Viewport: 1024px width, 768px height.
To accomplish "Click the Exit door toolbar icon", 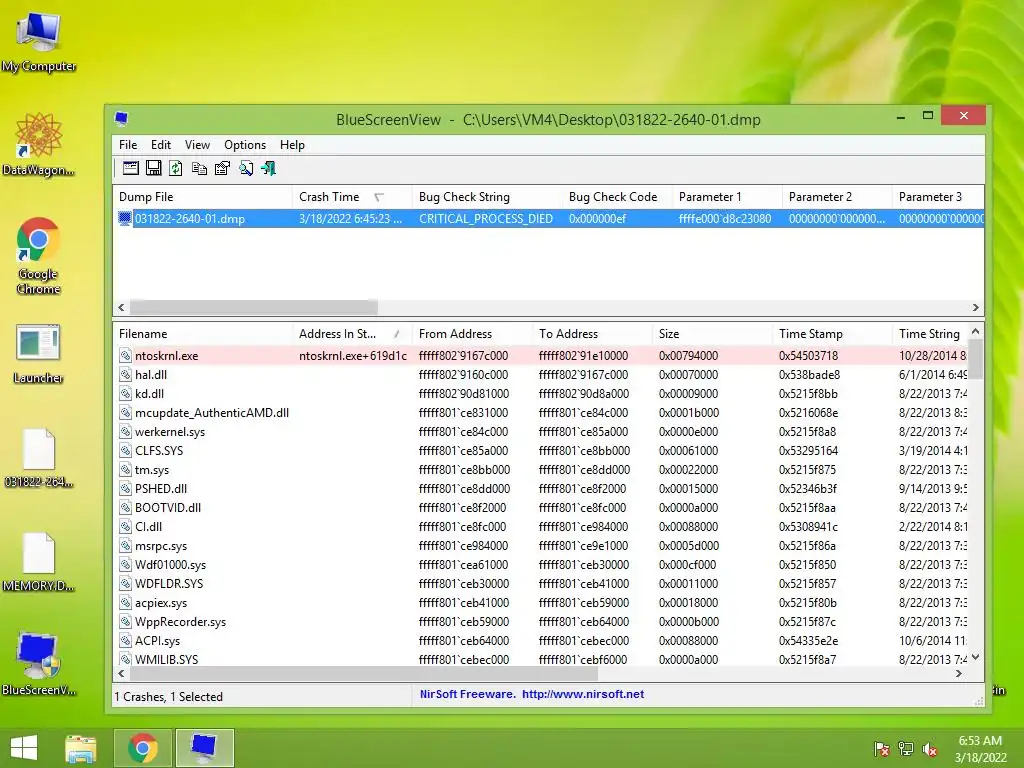I will 268,168.
